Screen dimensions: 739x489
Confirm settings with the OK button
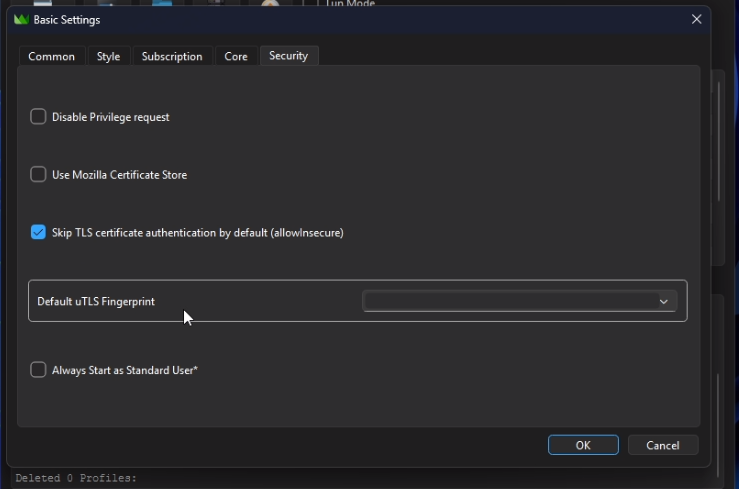(583, 445)
